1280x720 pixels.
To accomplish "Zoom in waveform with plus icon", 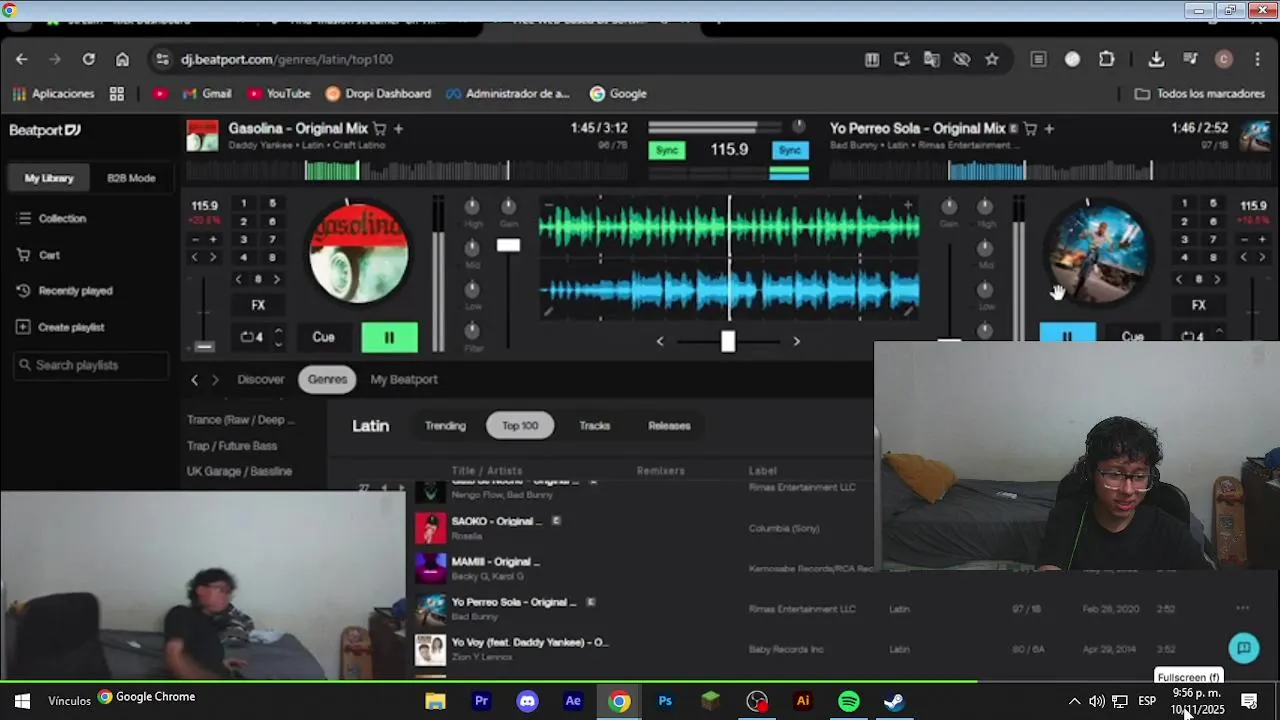I will point(908,205).
